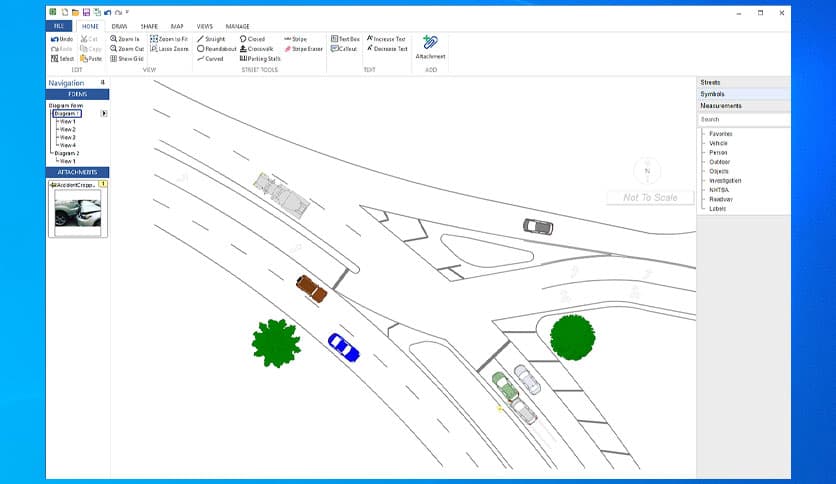Toggle Show Grid
Image resolution: width=836 pixels, height=484 pixels.
[x=127, y=59]
